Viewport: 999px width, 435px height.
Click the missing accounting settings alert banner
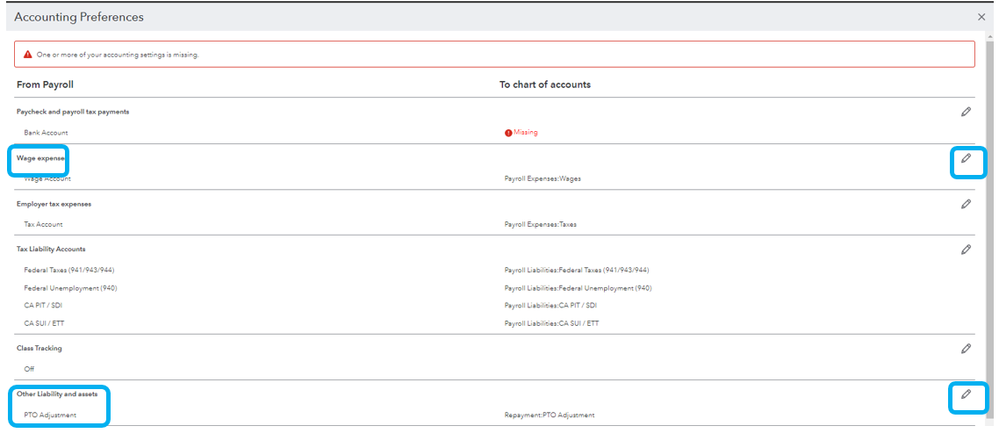pos(494,54)
